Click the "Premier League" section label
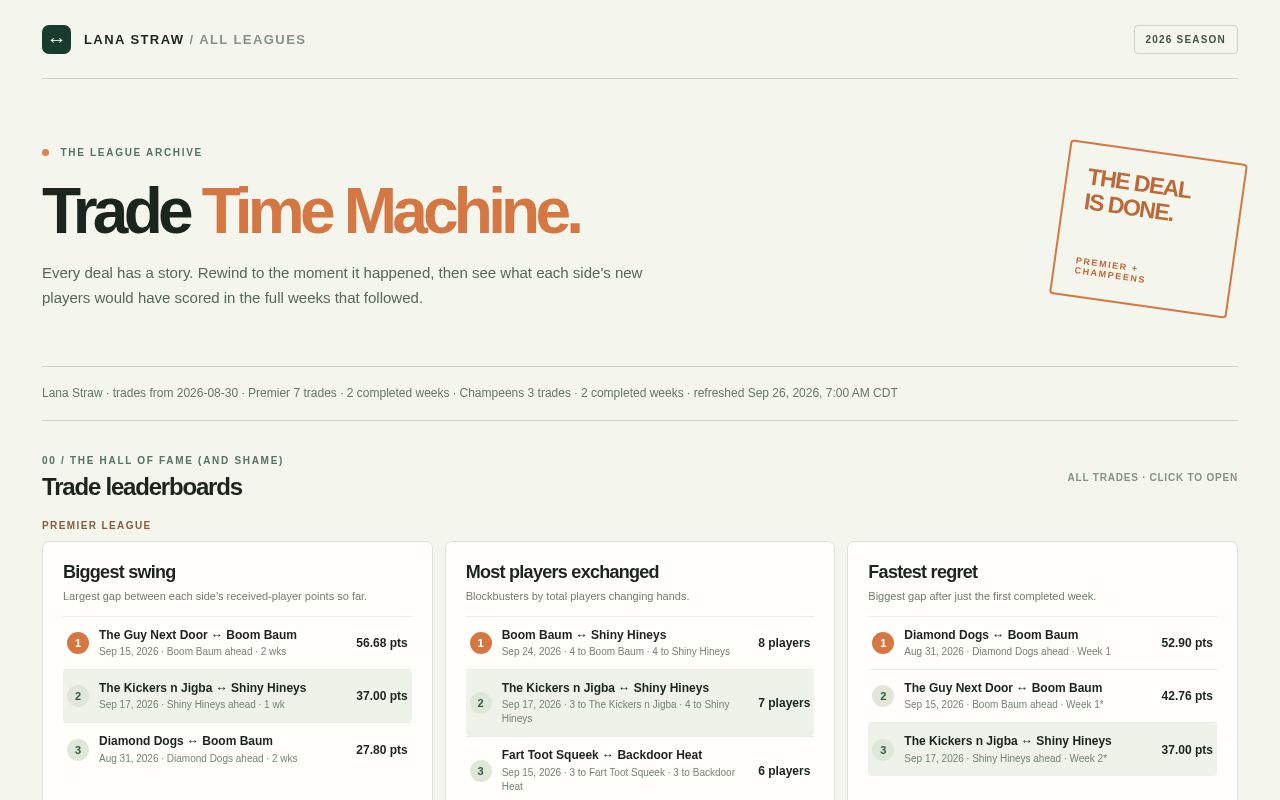 pyautogui.click(x=97, y=526)
